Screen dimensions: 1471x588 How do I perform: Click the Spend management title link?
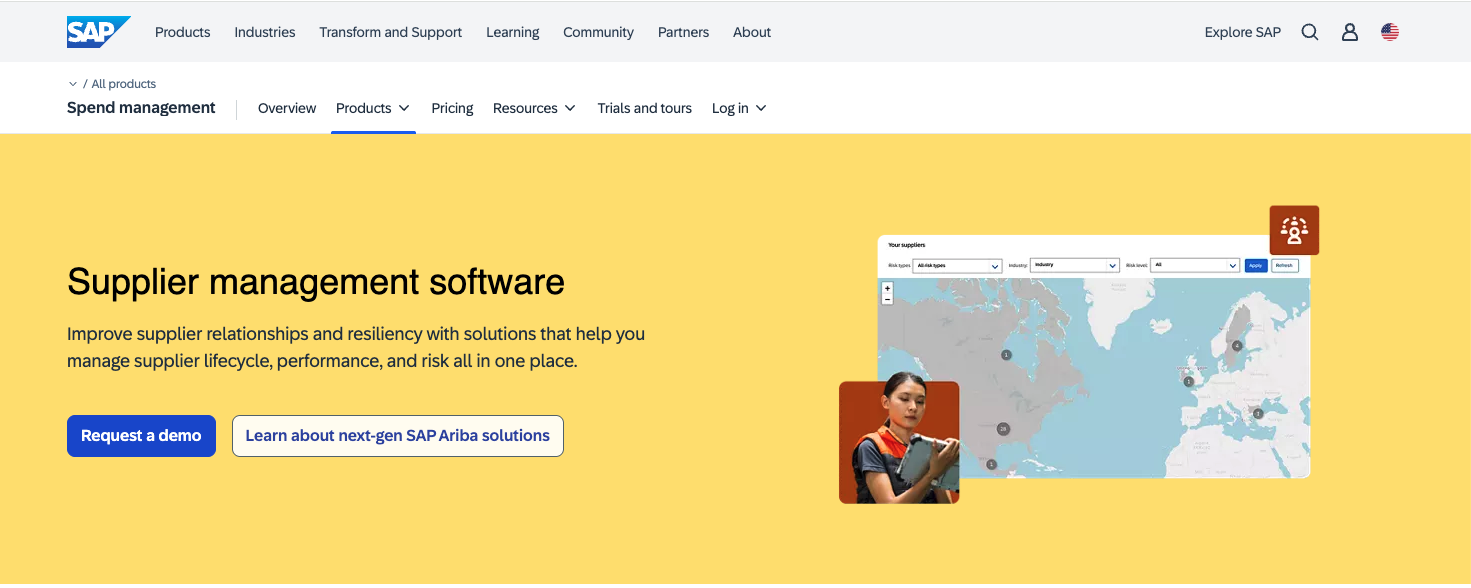point(141,108)
